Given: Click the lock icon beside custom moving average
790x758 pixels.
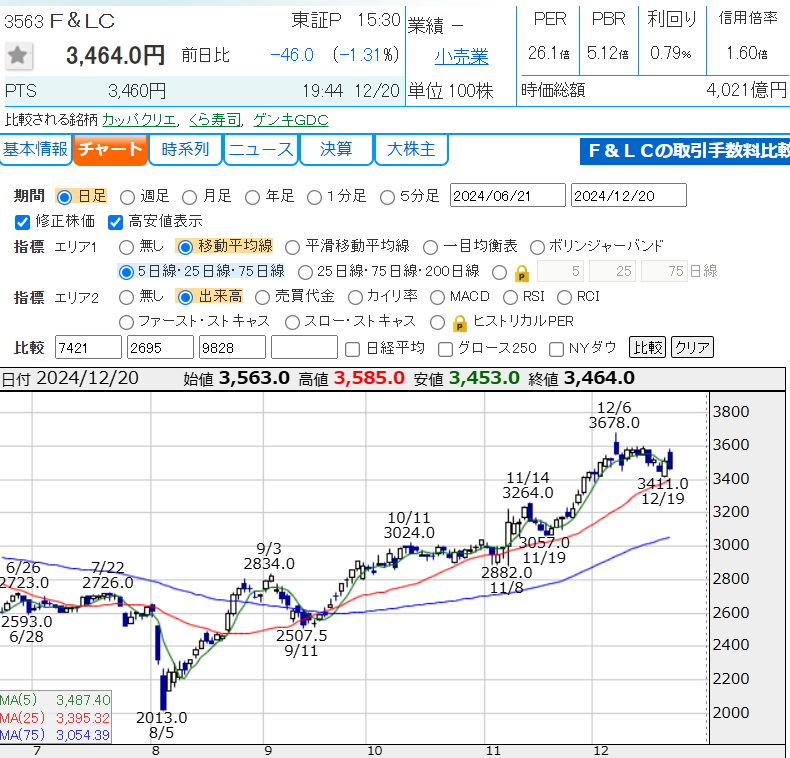Looking at the screenshot, I should [x=521, y=272].
